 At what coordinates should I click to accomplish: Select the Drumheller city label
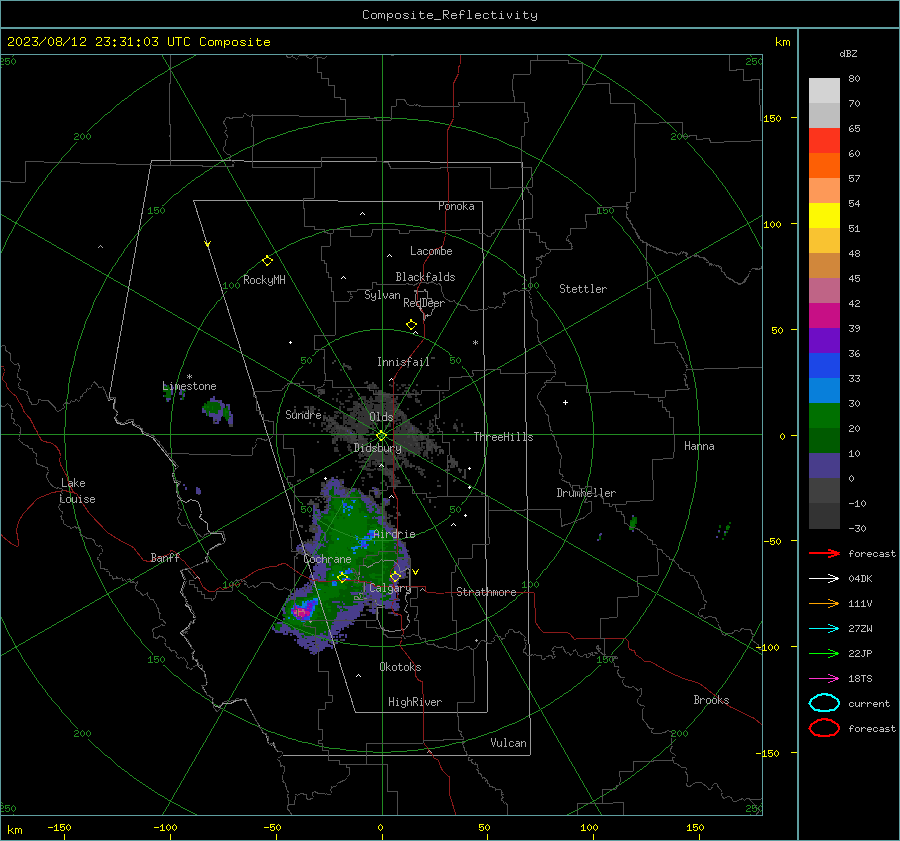(x=586, y=493)
